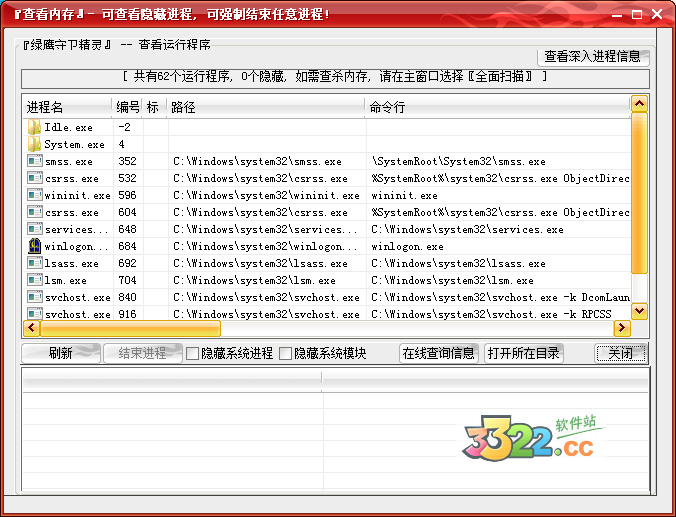Click command line \SystemRoot\System32\smss.exe
Screen dimensions: 676x517
pos(459,162)
